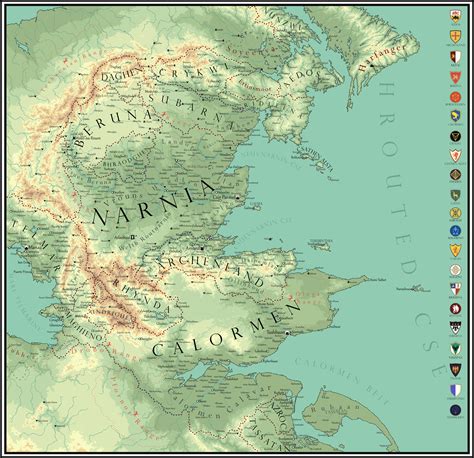474x458 pixels.
Task: Select the TELMAR region label
Action: point(36,245)
